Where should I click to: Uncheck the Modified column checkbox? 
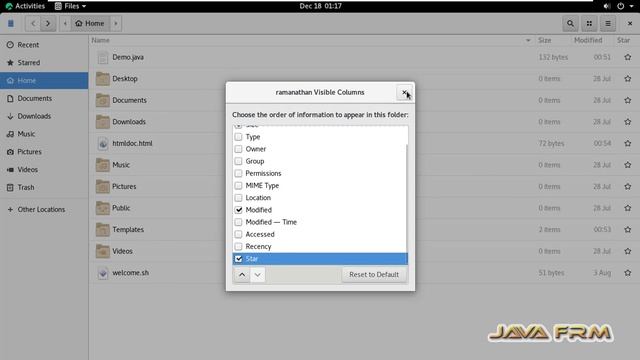pyautogui.click(x=239, y=210)
